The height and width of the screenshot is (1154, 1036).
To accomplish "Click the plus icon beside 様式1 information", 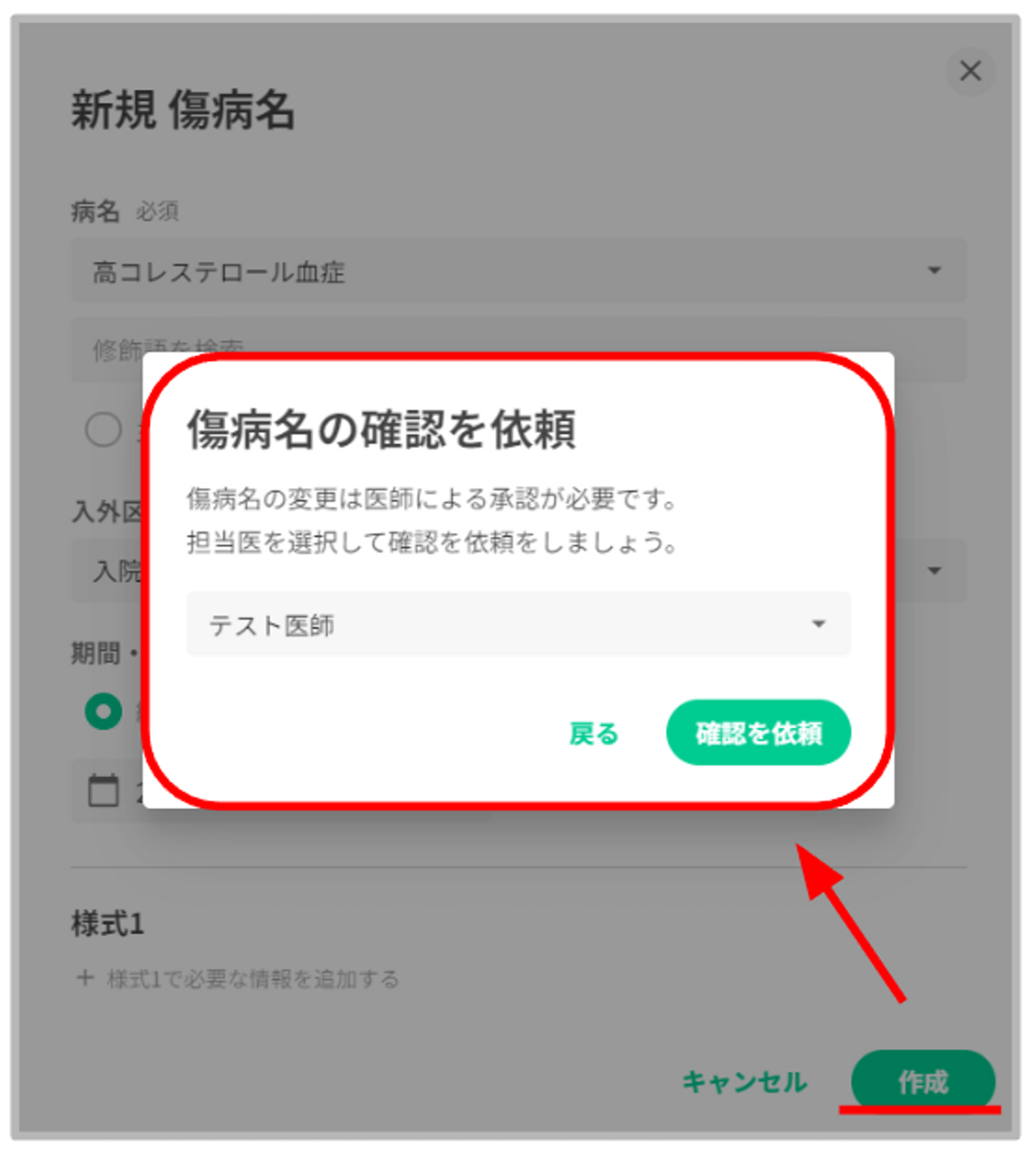I will pos(85,978).
